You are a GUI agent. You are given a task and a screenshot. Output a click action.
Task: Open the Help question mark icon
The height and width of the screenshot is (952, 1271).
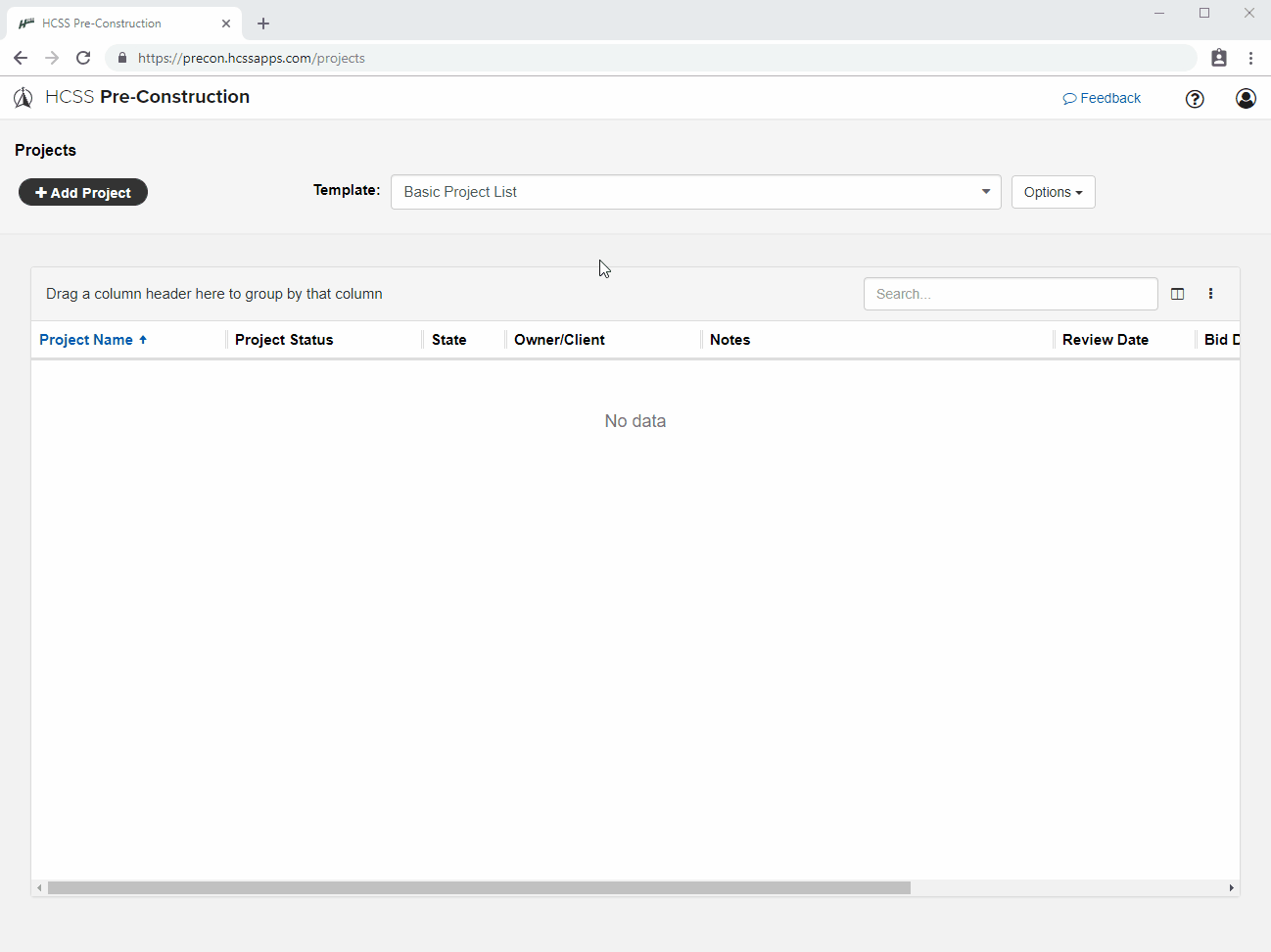(1195, 99)
